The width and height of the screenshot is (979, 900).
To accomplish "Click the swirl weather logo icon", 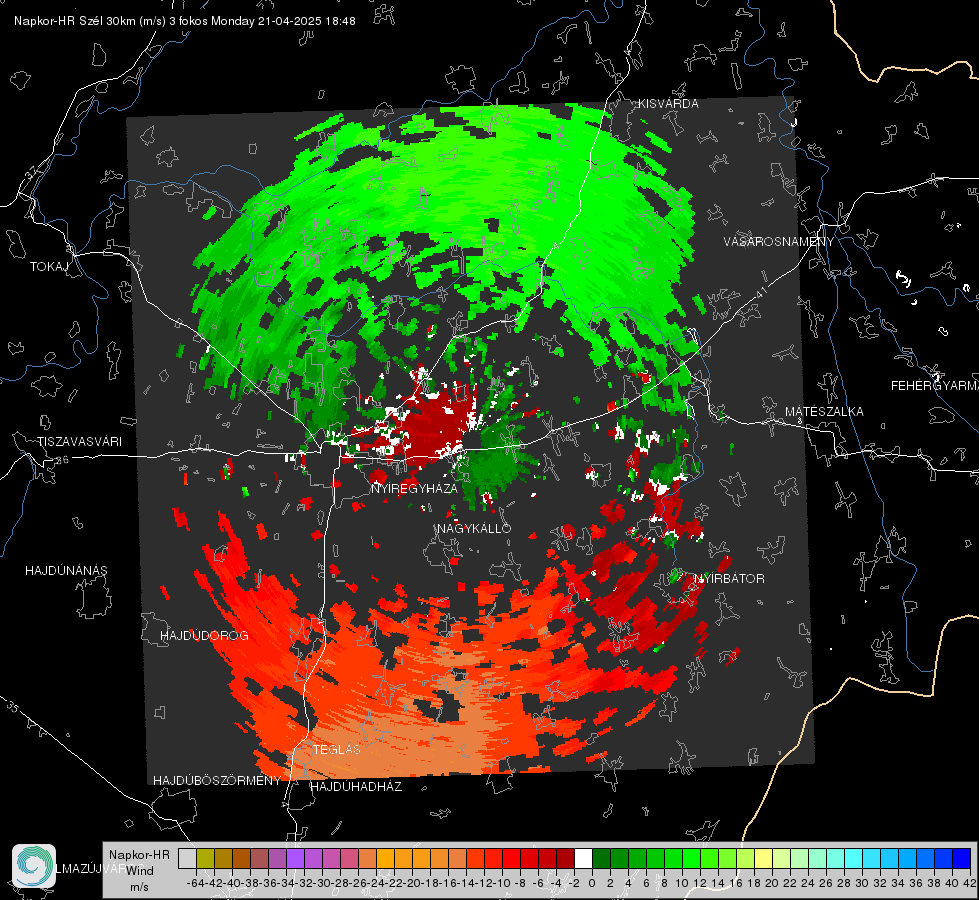I will pyautogui.click(x=34, y=866).
